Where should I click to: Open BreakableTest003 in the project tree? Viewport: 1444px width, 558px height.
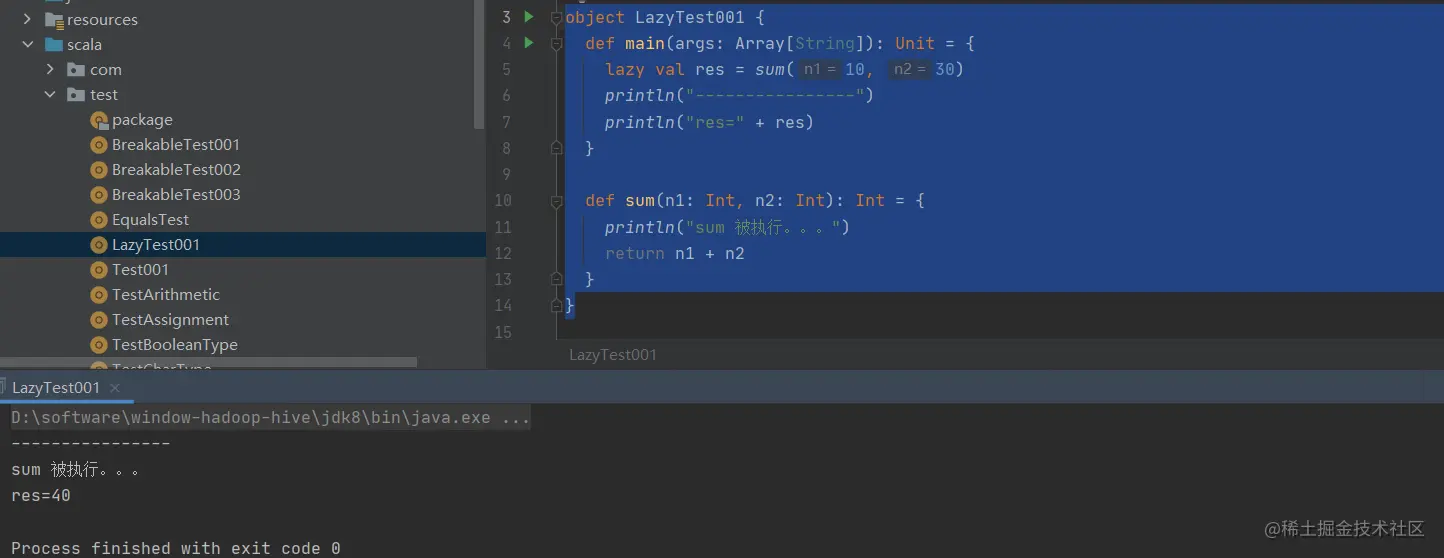176,195
